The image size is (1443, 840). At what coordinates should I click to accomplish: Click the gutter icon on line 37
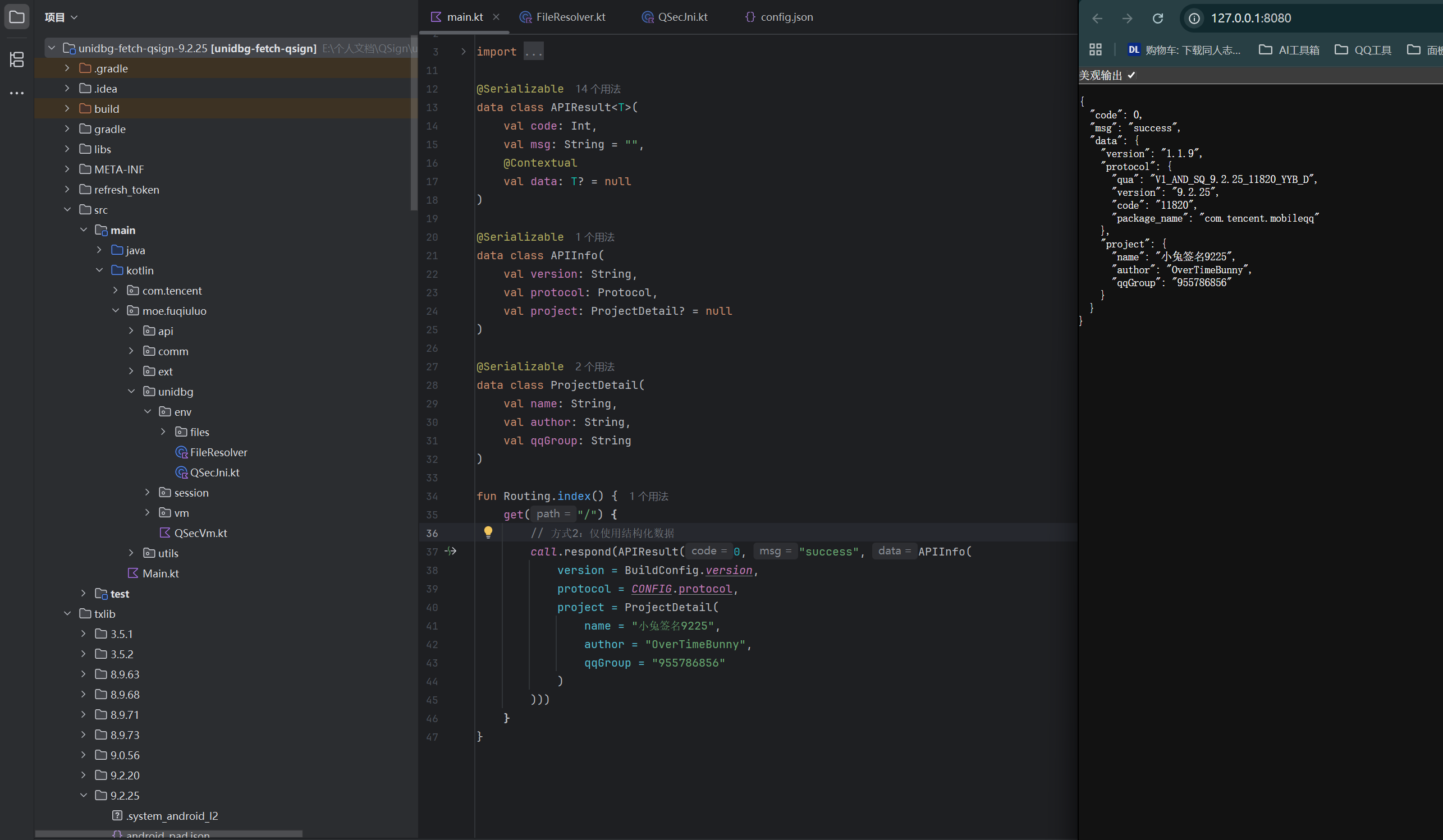coord(451,551)
